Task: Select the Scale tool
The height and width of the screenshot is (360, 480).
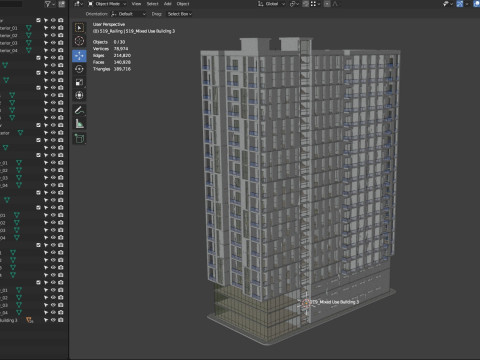Action: [79, 82]
